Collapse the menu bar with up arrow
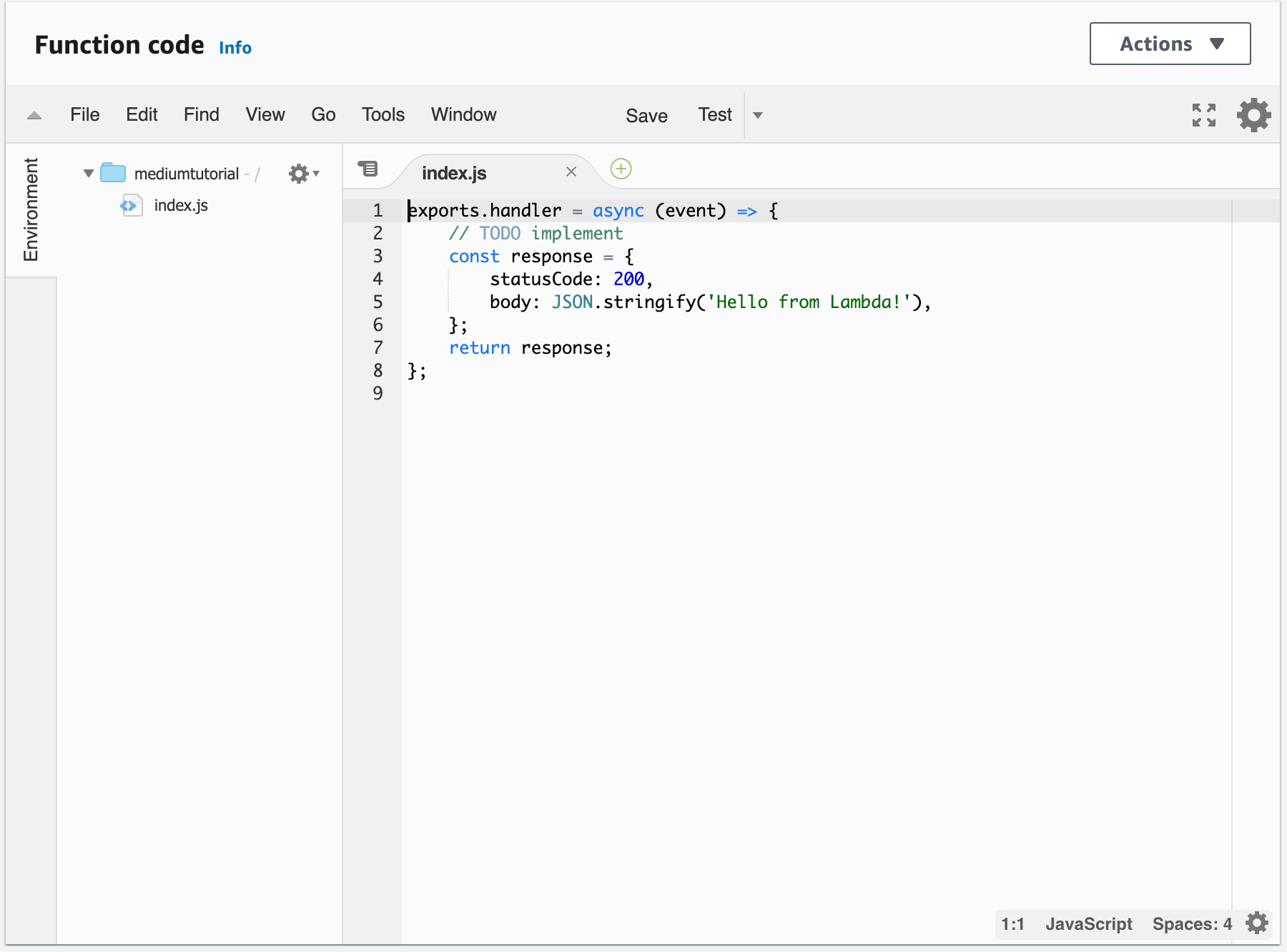This screenshot has width=1287, height=952. (34, 116)
